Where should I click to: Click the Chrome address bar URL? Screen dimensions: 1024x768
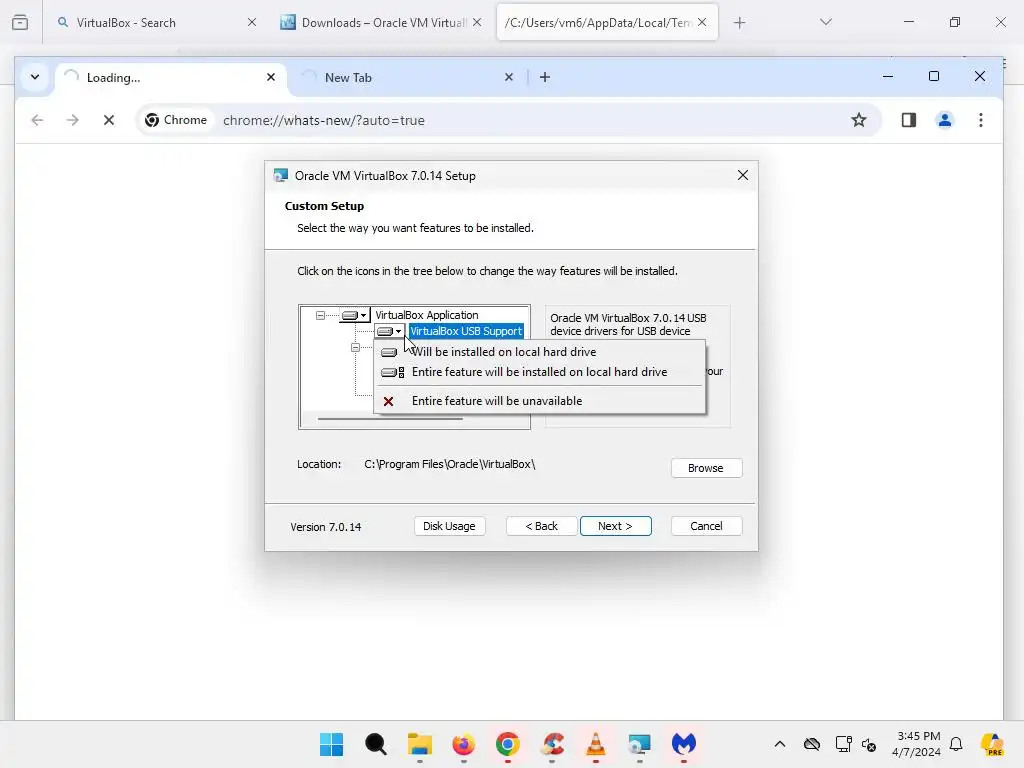pyautogui.click(x=324, y=120)
